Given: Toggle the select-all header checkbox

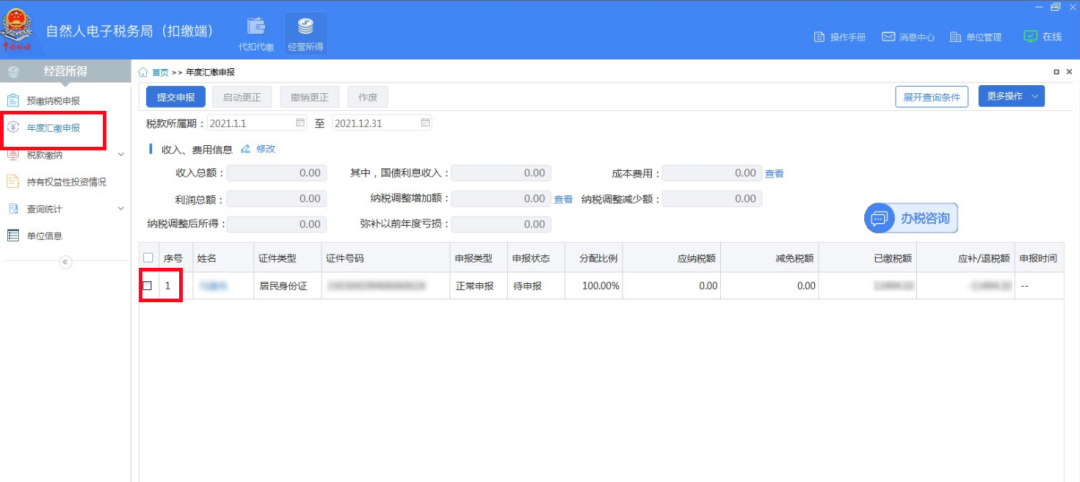Looking at the screenshot, I should click(148, 258).
